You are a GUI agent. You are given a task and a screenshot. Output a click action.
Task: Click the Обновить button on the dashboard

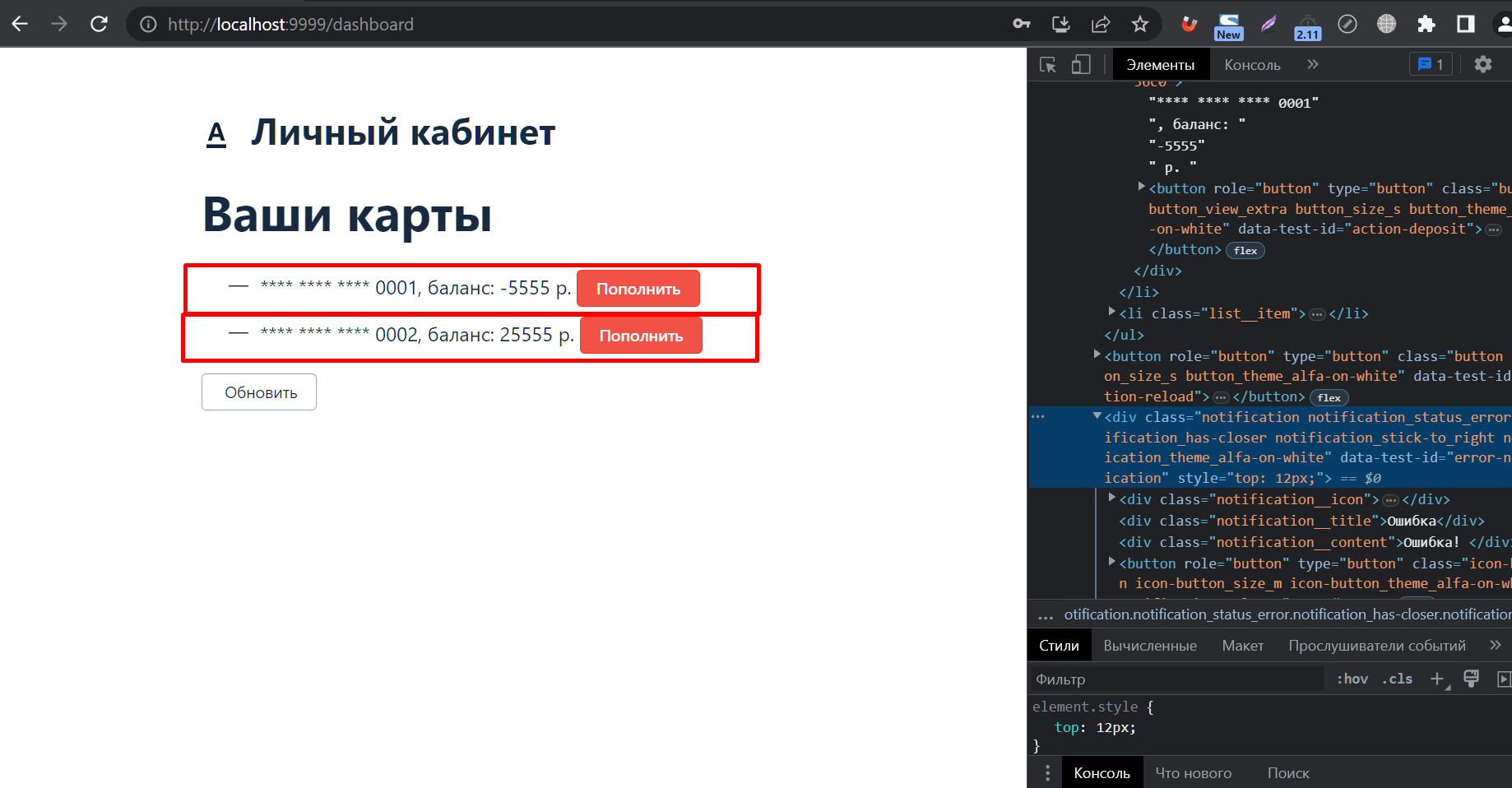point(258,392)
